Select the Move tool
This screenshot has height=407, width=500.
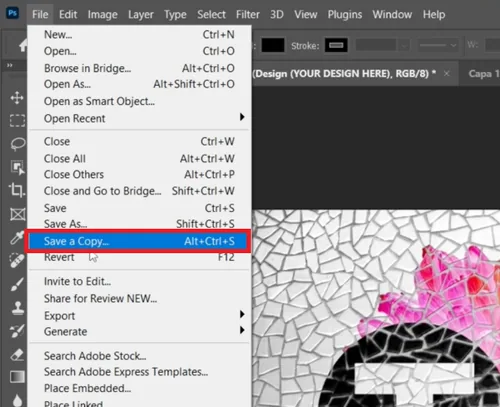tap(17, 98)
